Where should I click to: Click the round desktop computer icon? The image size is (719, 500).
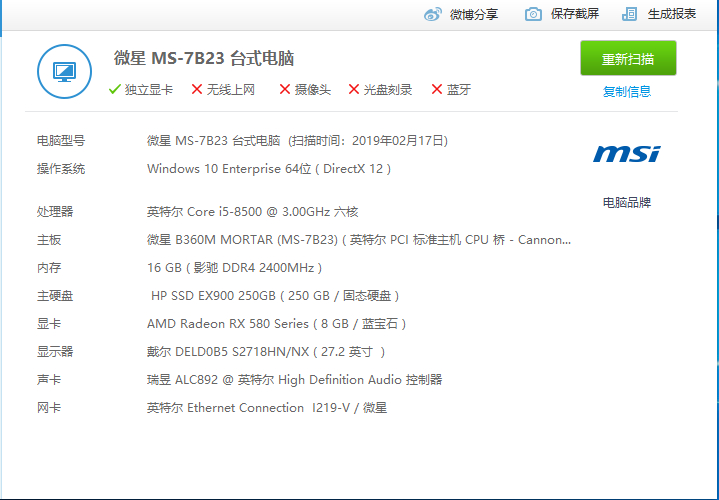[x=64, y=72]
